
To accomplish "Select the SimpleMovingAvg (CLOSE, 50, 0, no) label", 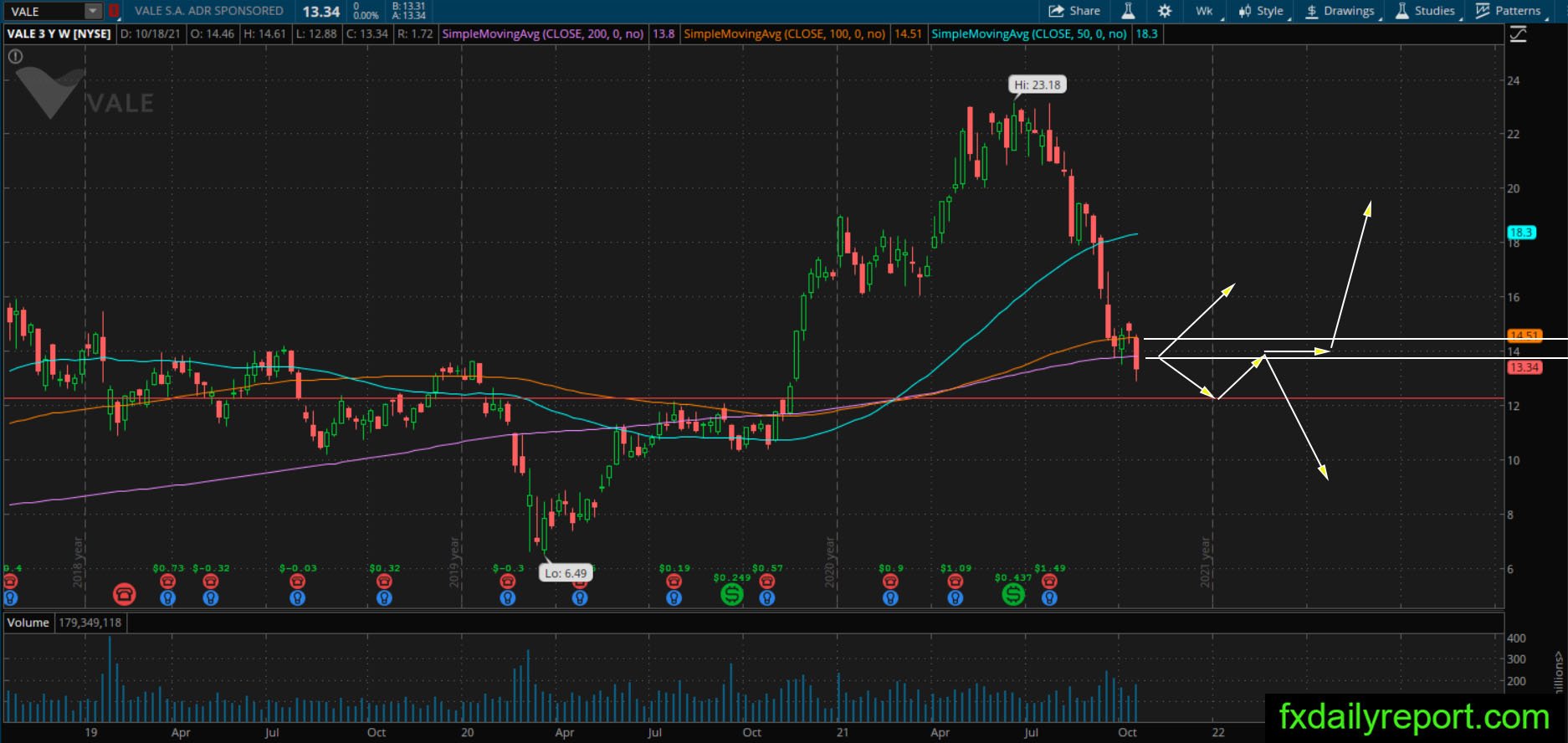I will tap(1028, 34).
